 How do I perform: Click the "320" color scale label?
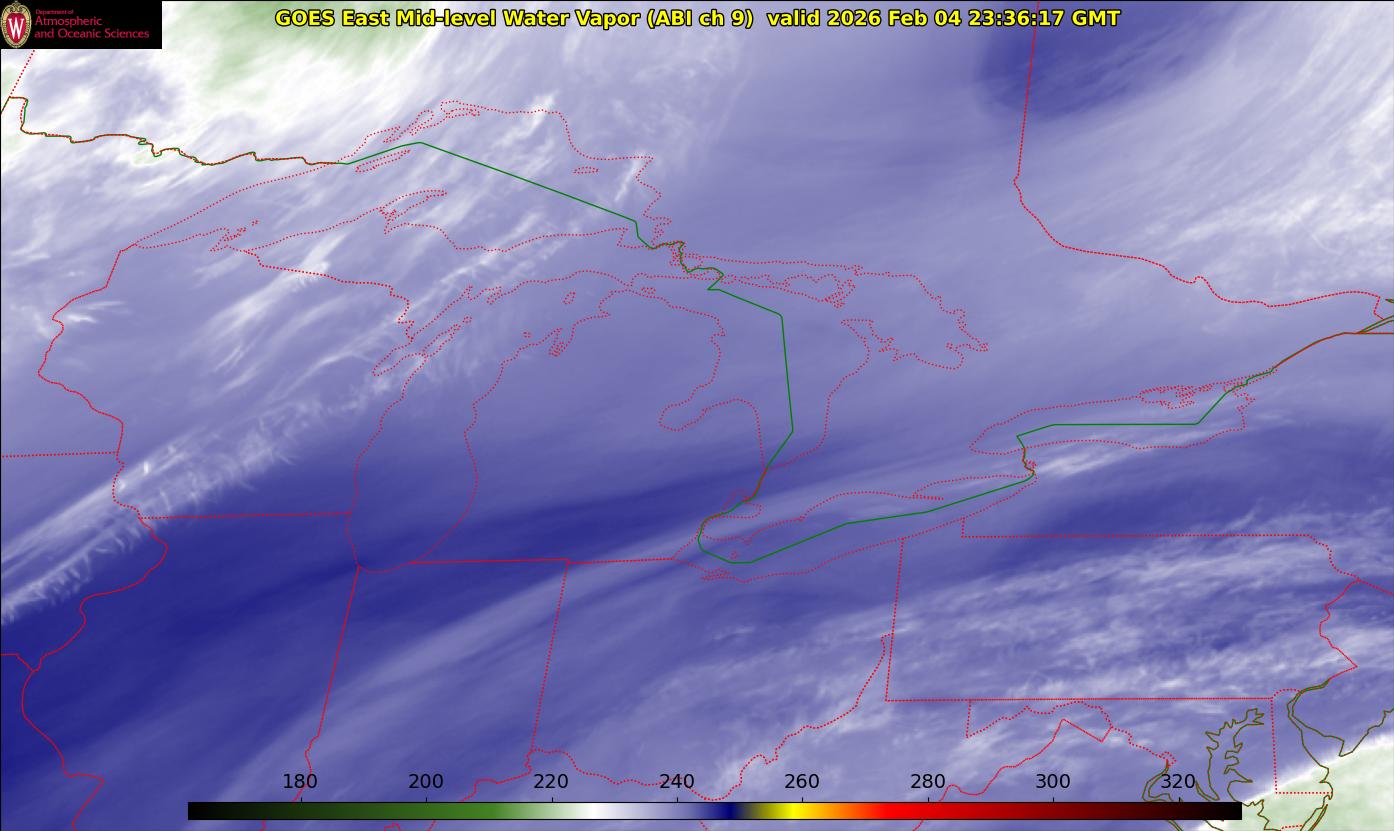point(1179,781)
